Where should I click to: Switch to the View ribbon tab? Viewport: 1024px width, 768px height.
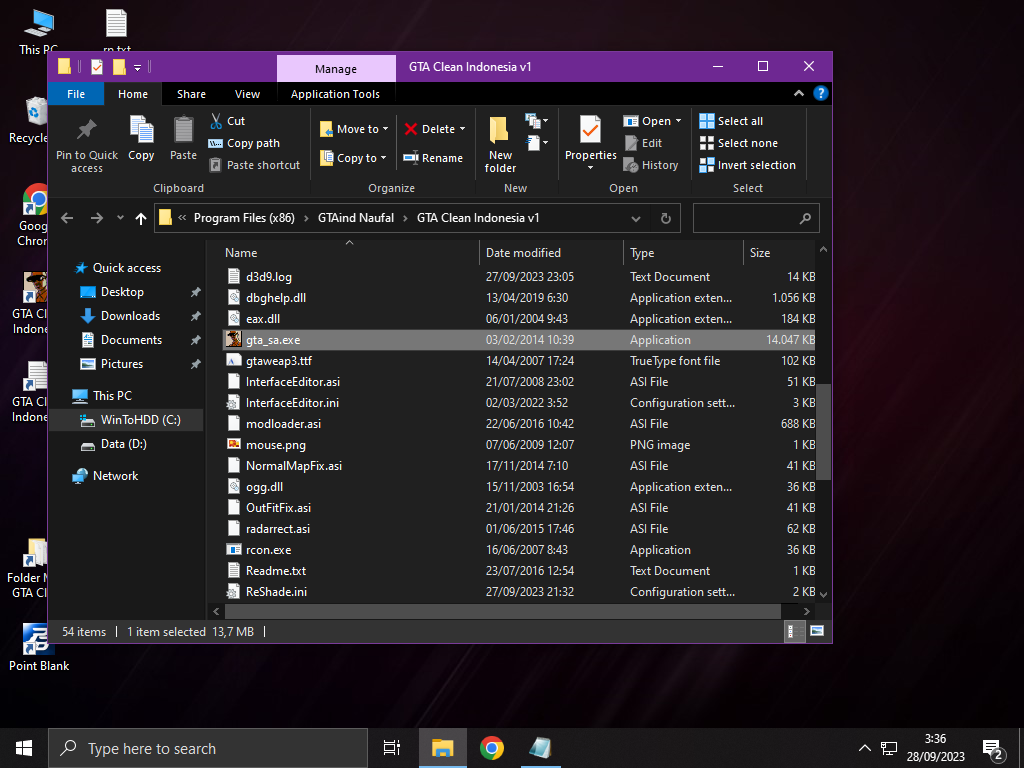248,94
